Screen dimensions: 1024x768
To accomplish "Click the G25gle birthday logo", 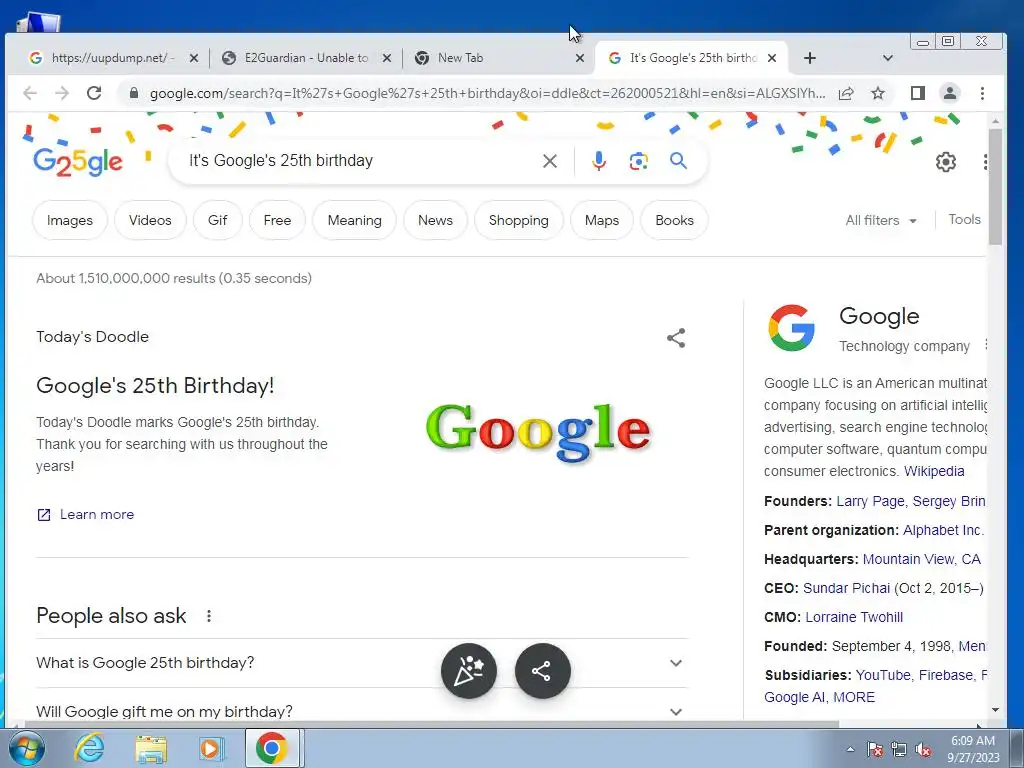I will (x=78, y=162).
